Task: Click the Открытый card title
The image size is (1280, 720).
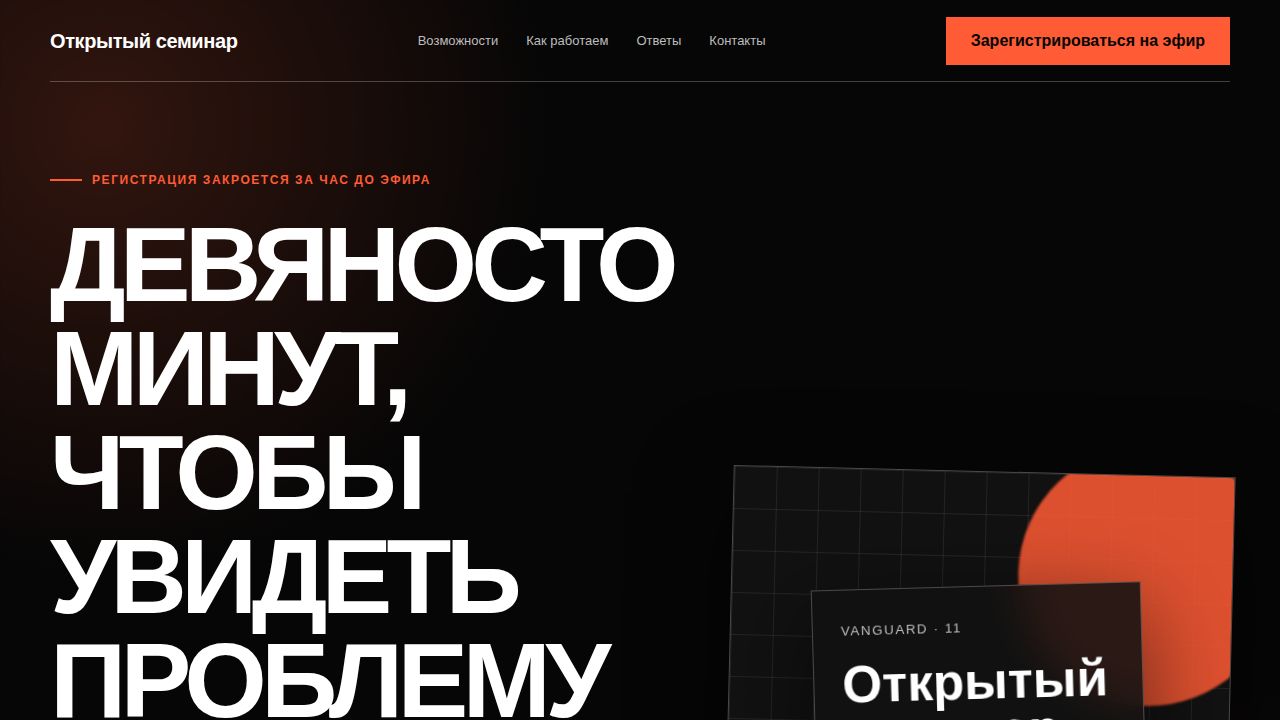Action: pyautogui.click(x=975, y=682)
